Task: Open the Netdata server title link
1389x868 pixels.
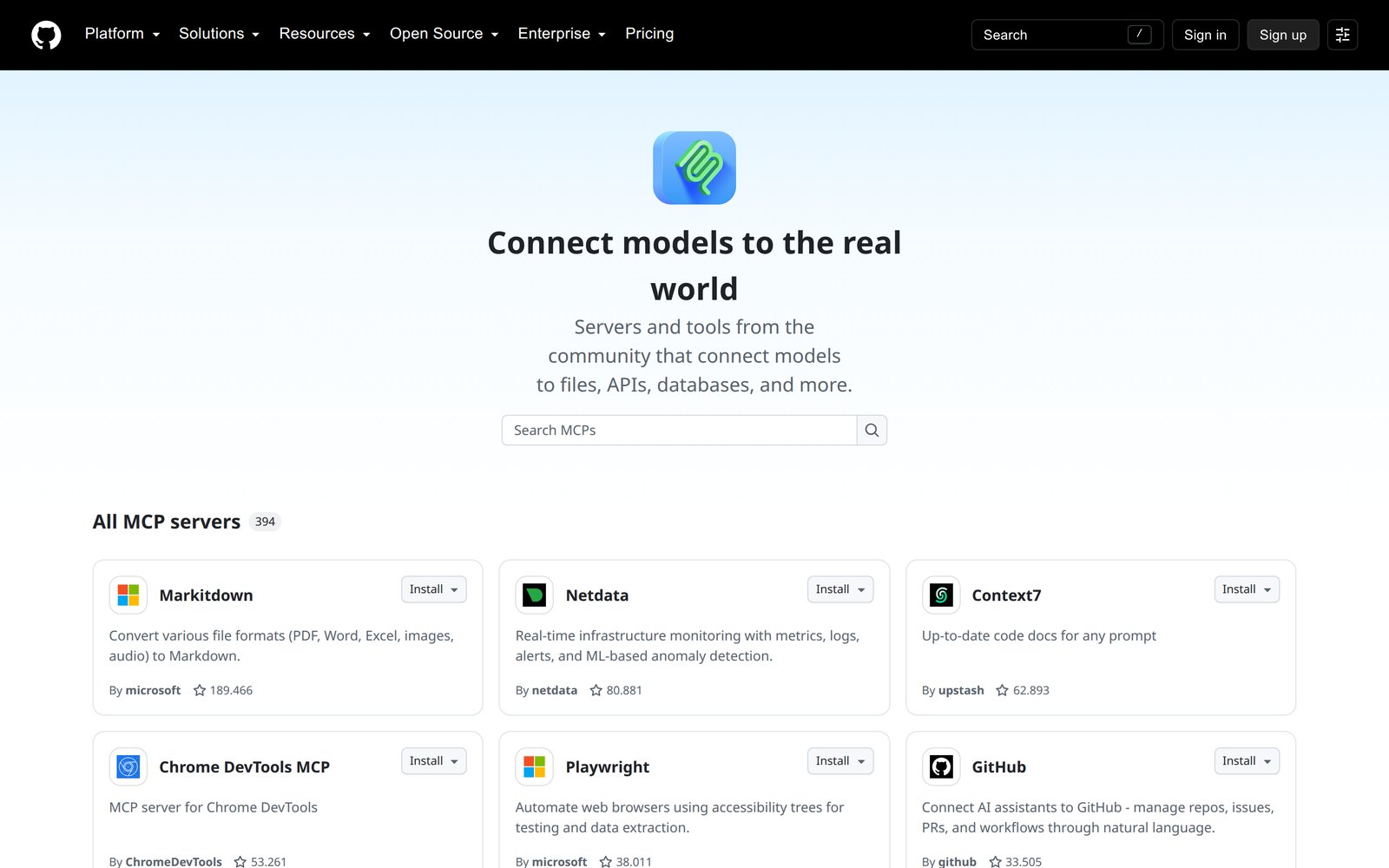Action: point(597,595)
